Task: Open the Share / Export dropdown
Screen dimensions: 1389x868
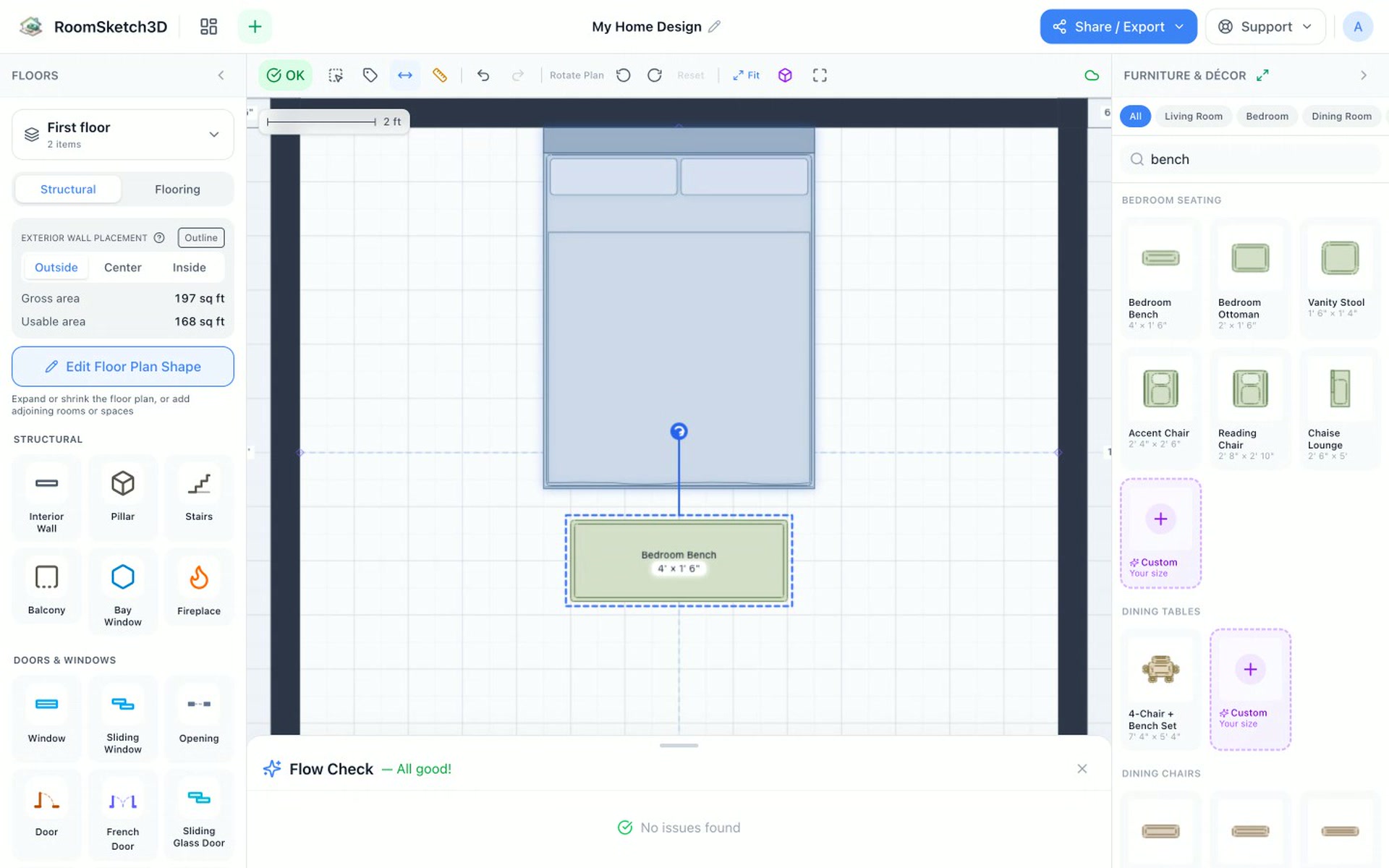Action: tap(1118, 27)
